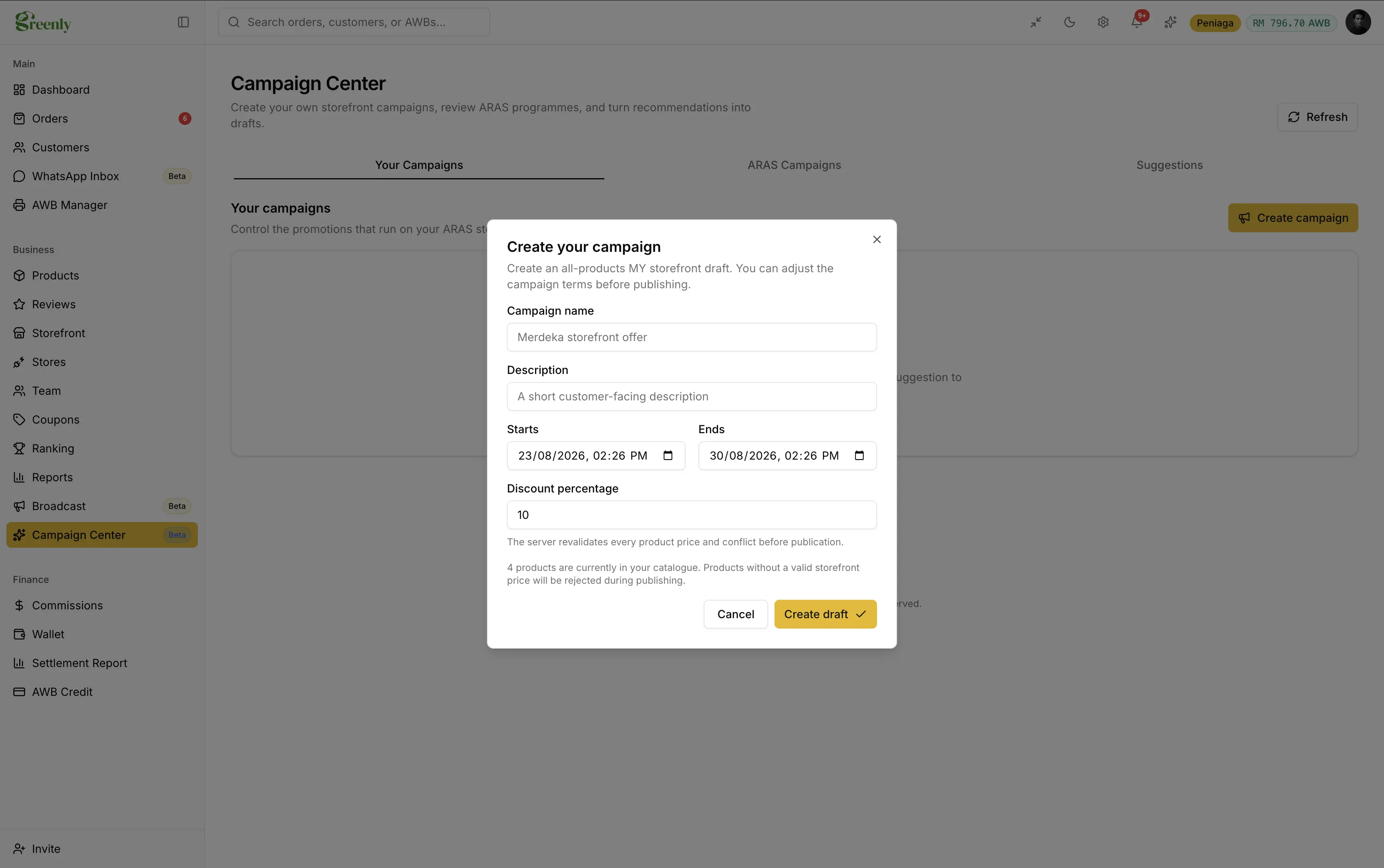Open AWB Credit page
Image resolution: width=1384 pixels, height=868 pixels.
coord(102,692)
